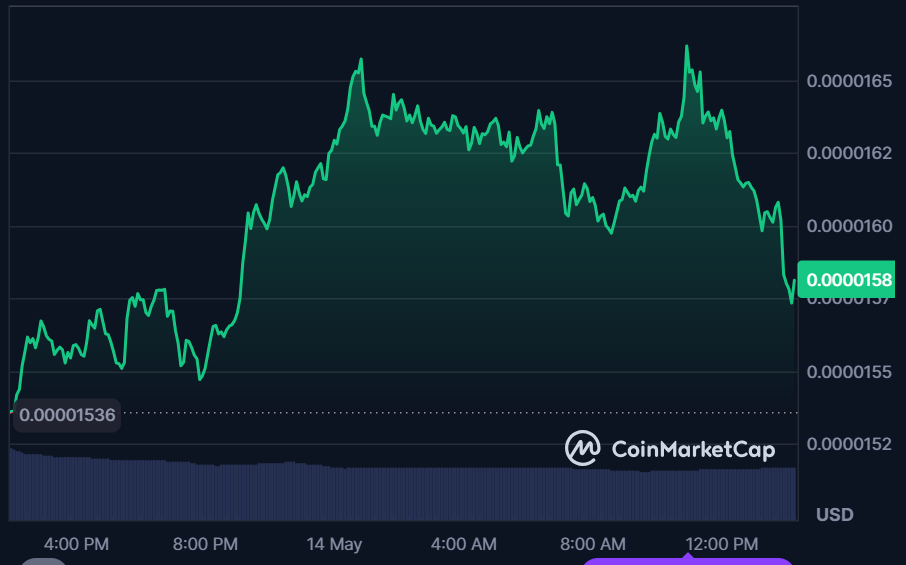Select the 0.0000160 price axis label
Image resolution: width=906 pixels, height=565 pixels.
[849, 226]
